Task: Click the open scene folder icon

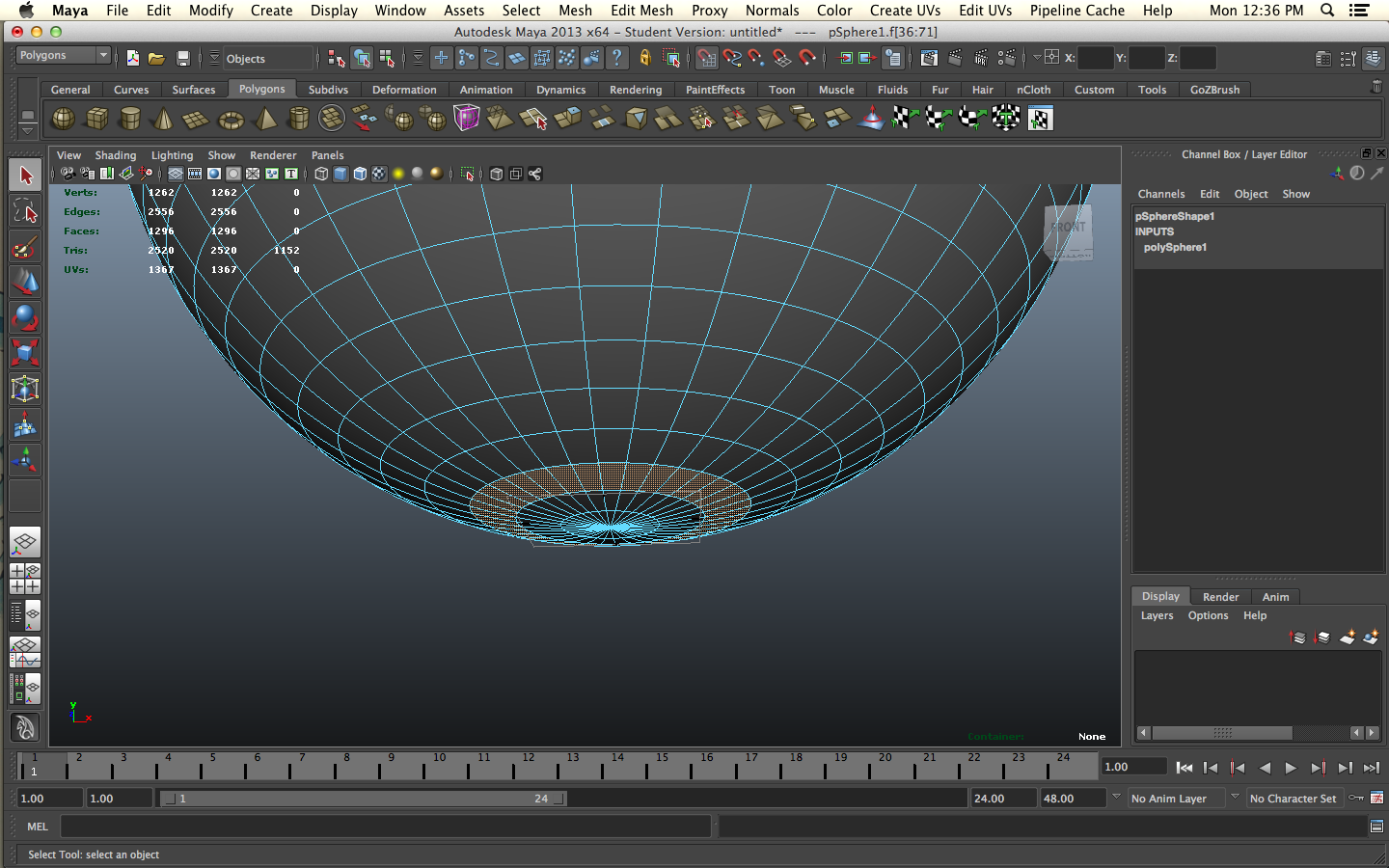Action: 156,59
